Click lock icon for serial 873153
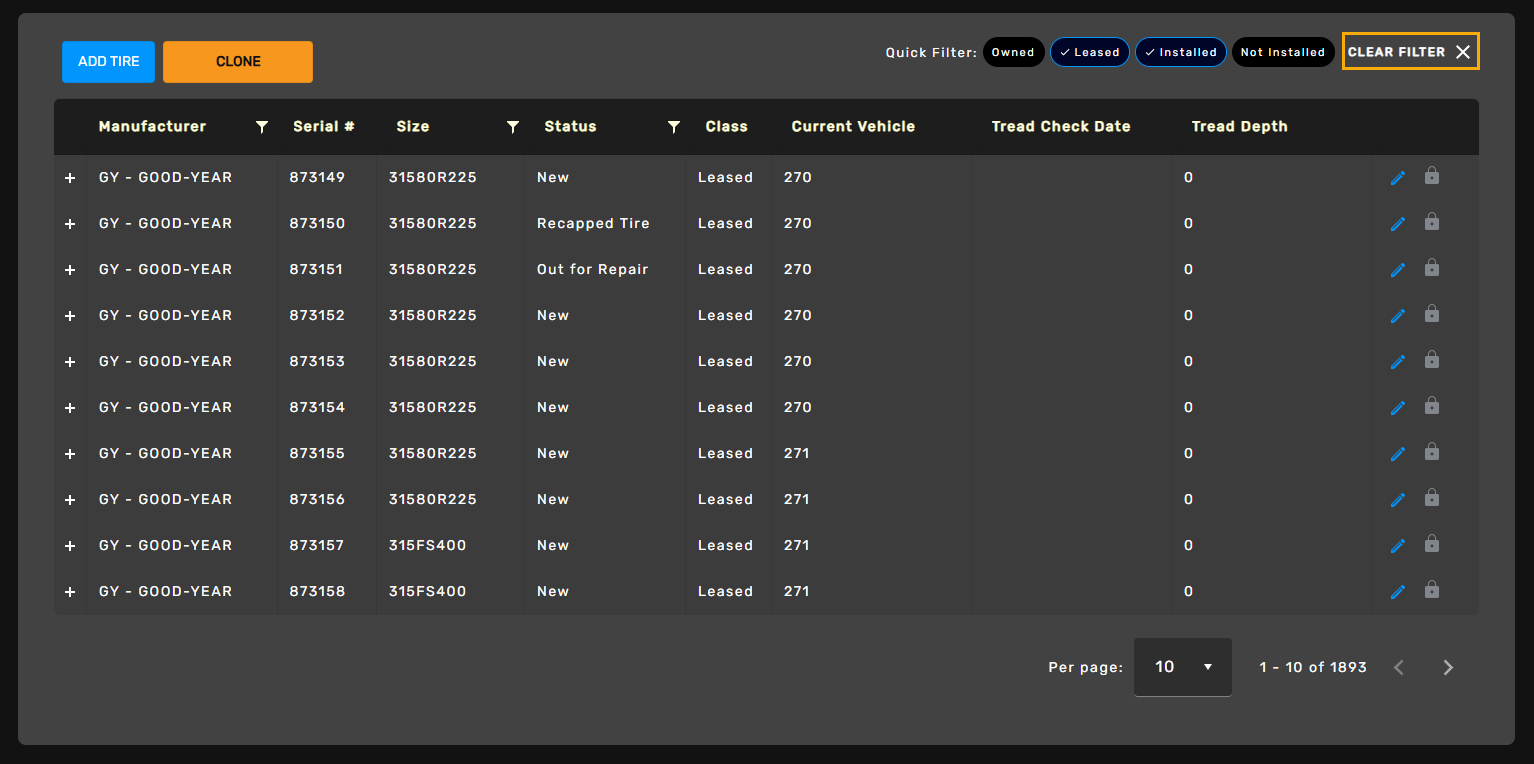 pos(1432,360)
